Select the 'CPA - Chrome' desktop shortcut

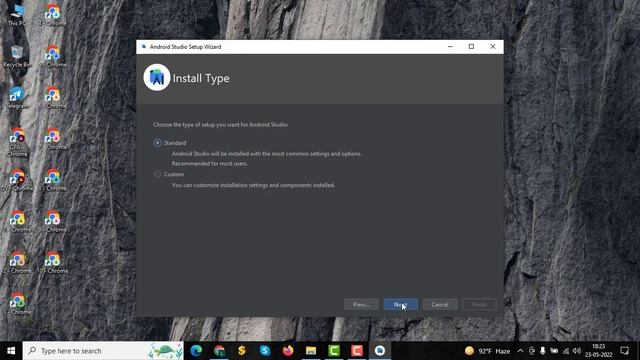[17, 142]
